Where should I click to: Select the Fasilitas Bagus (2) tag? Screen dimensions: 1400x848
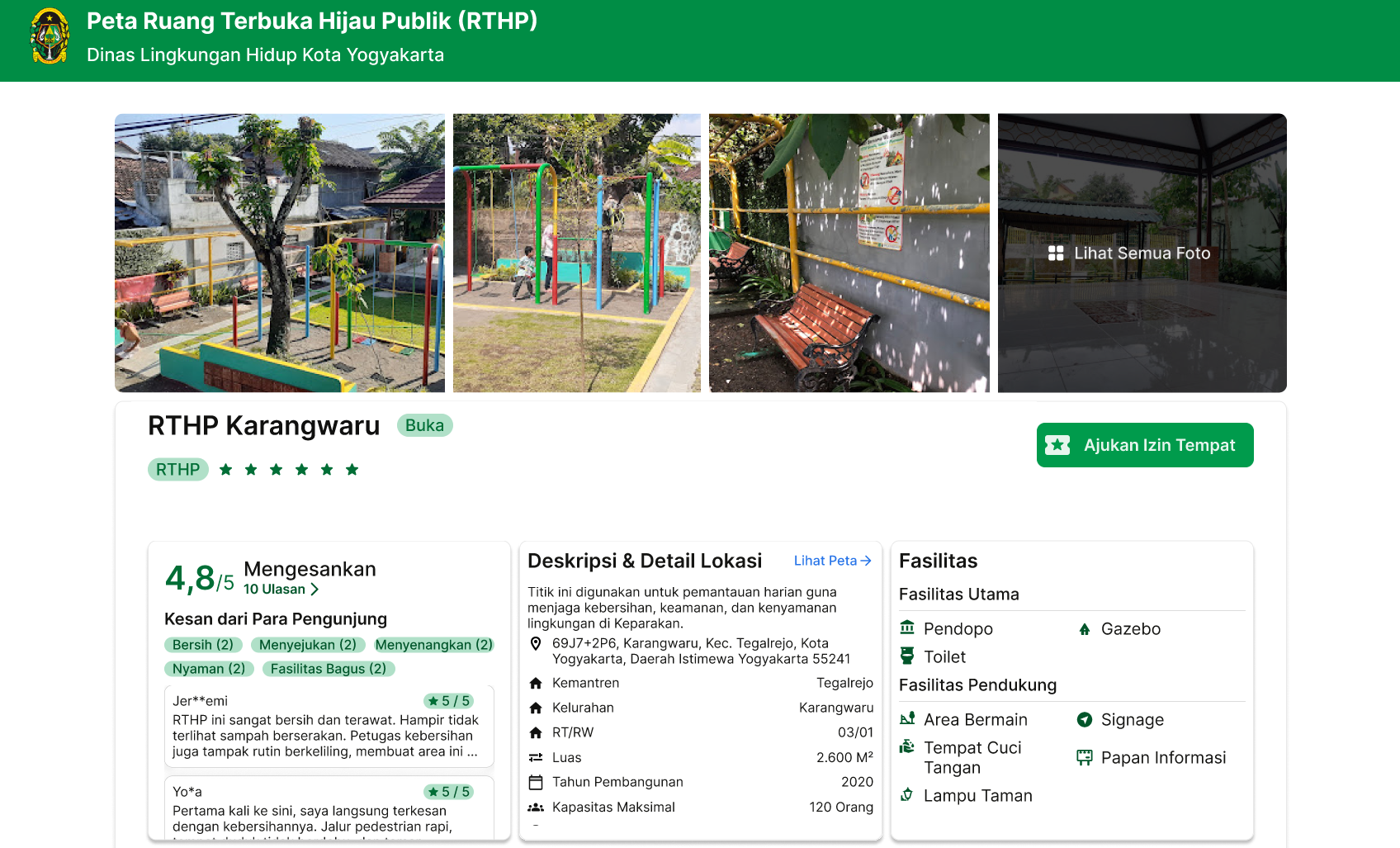[x=329, y=669]
